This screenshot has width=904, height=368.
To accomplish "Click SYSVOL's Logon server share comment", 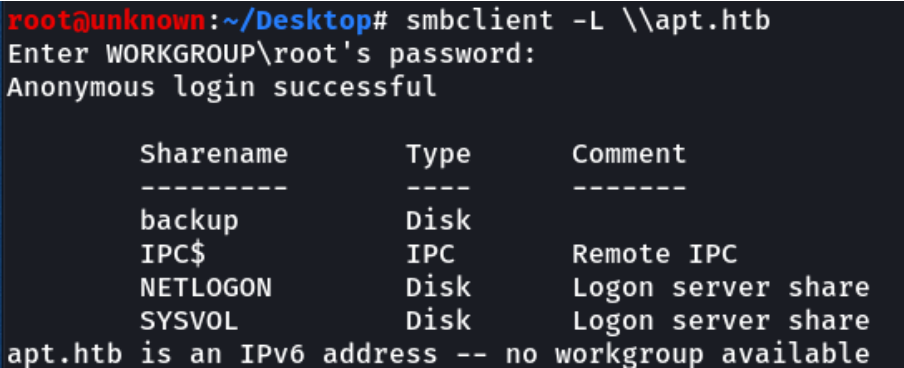I will [721, 321].
